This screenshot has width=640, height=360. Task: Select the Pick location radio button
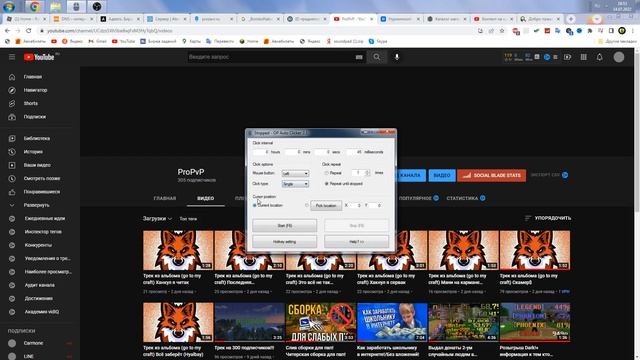tap(307, 205)
